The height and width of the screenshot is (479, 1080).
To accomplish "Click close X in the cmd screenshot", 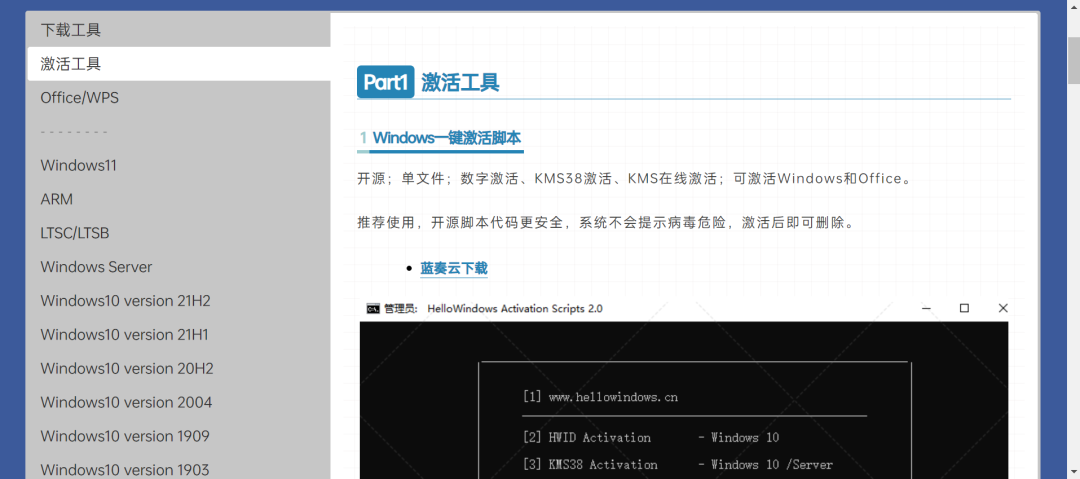I will (1003, 308).
